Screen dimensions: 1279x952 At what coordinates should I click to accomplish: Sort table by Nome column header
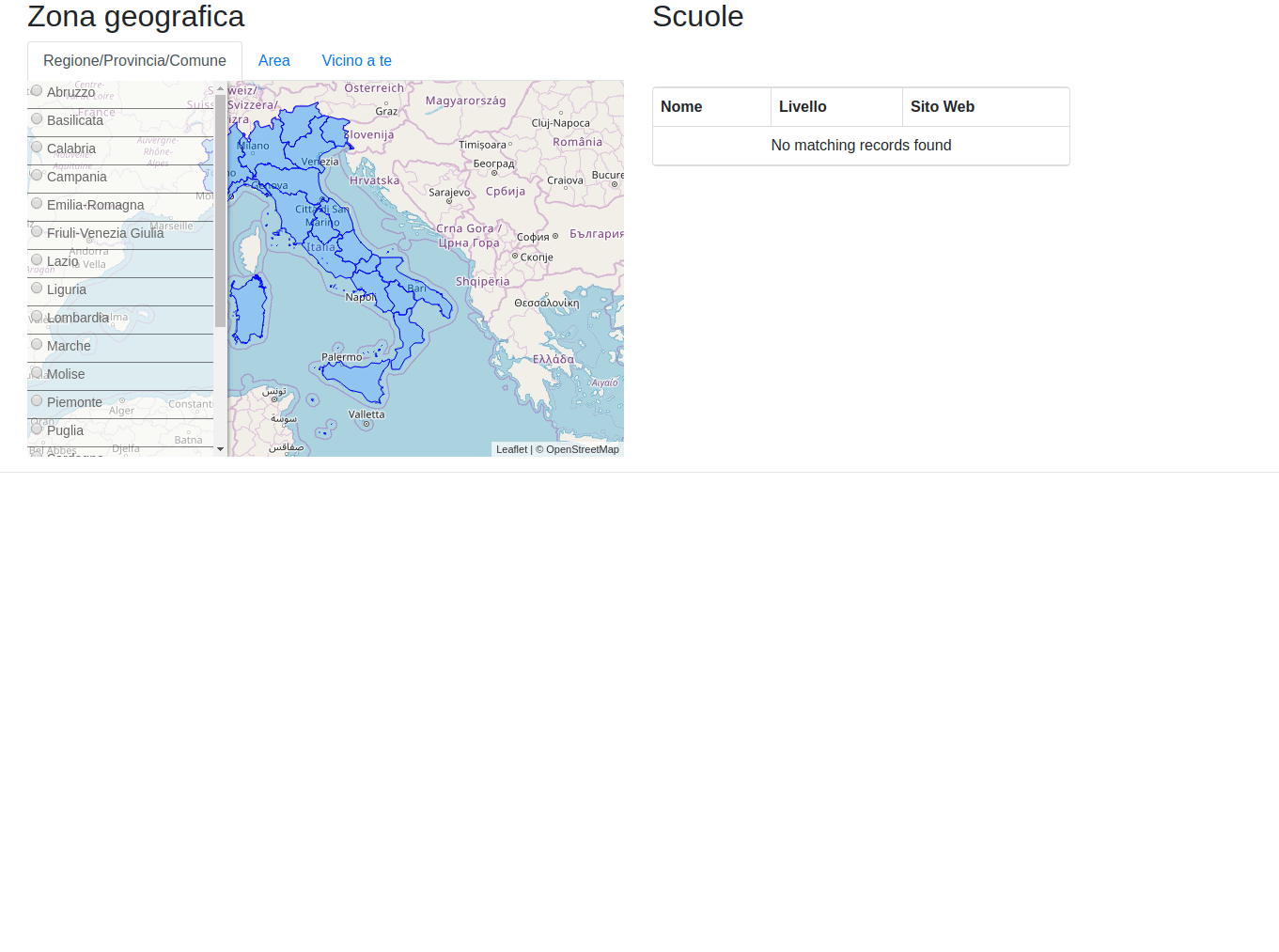pos(711,107)
